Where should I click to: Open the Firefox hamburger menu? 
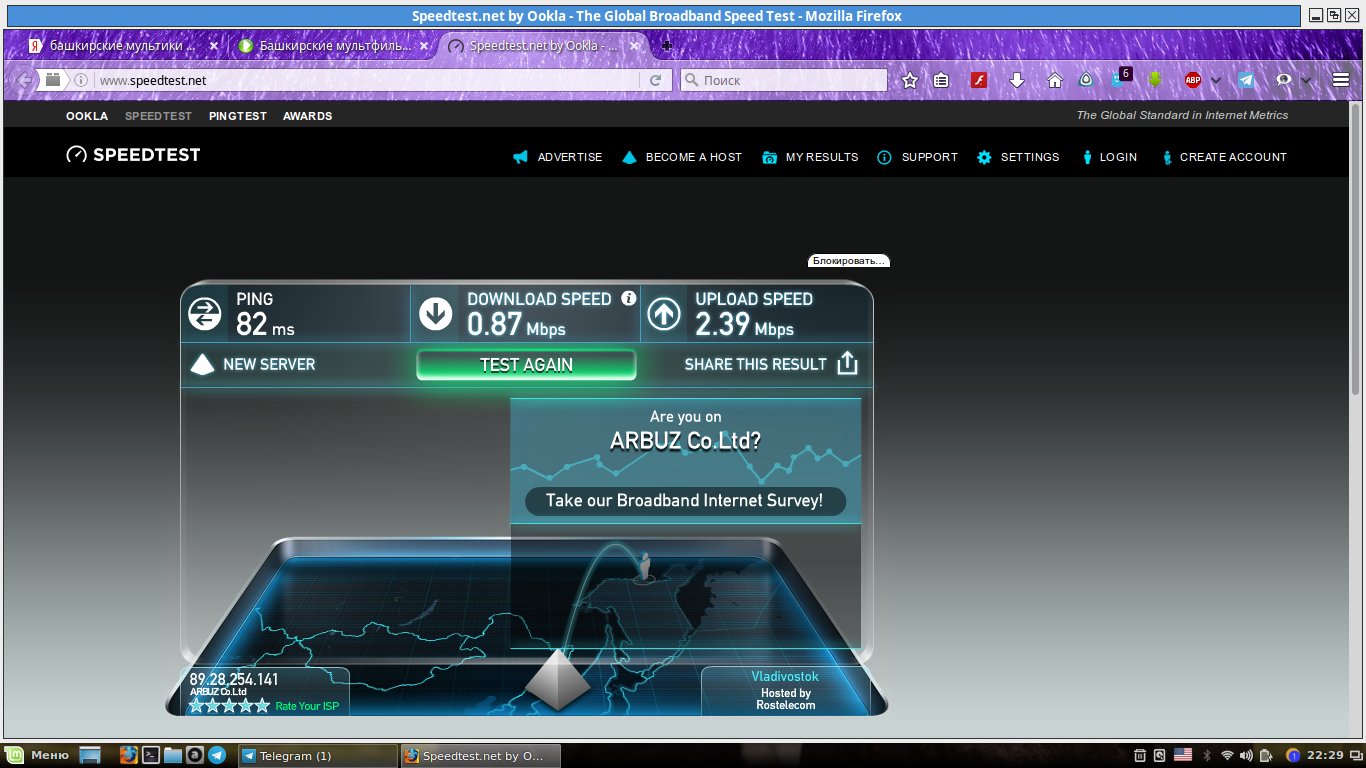pyautogui.click(x=1341, y=80)
